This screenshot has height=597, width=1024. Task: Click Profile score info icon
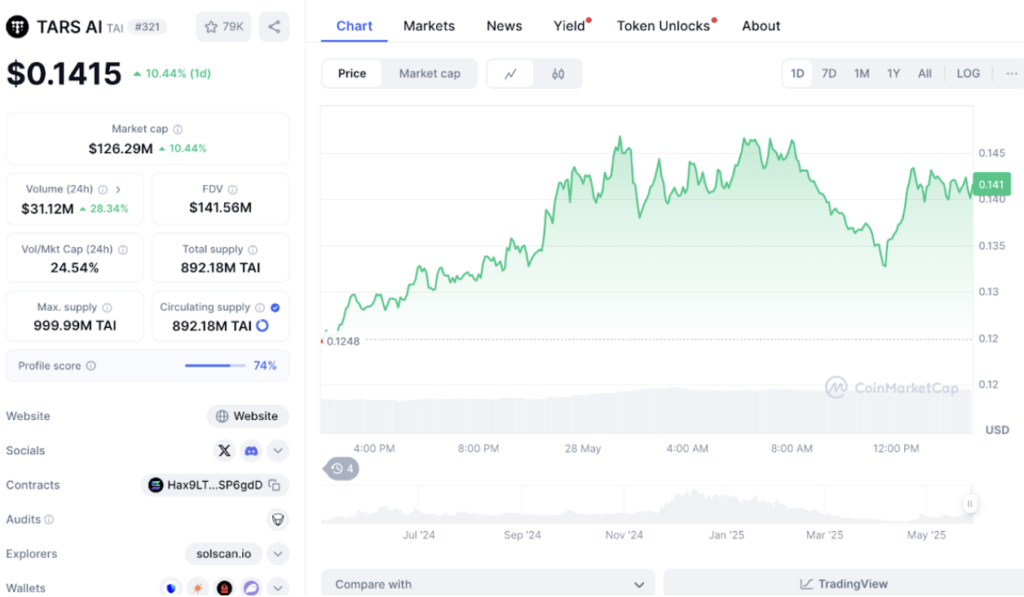[x=91, y=366]
